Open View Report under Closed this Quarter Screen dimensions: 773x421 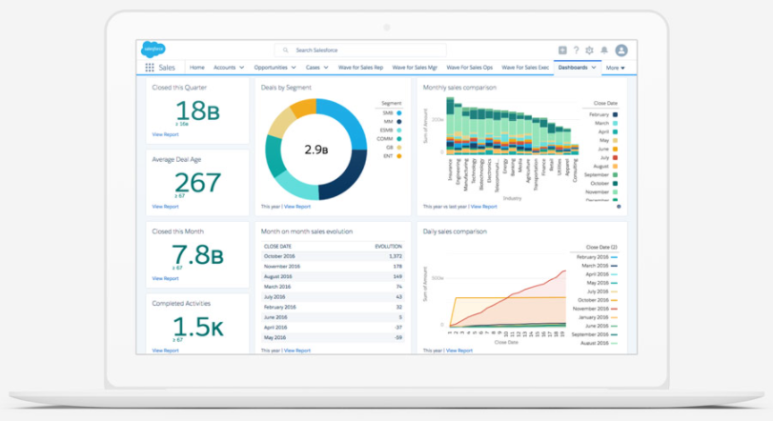165,133
